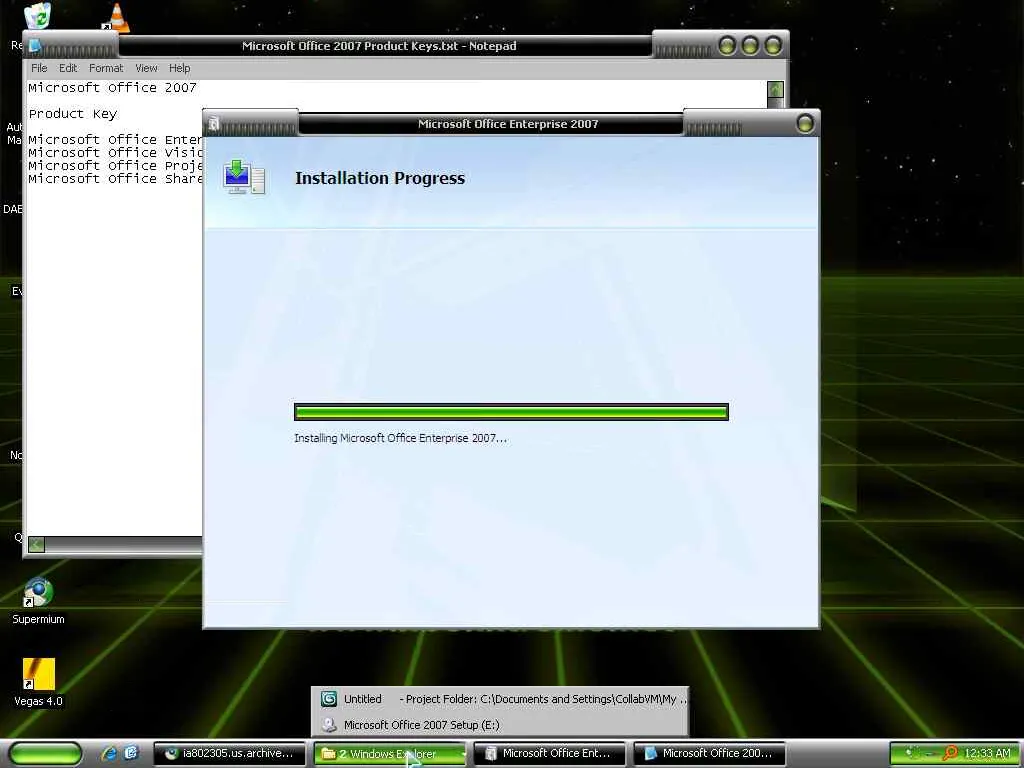Switch to Microsoft Office 200... Notepad taskbar button
The image size is (1024, 768).
point(709,754)
